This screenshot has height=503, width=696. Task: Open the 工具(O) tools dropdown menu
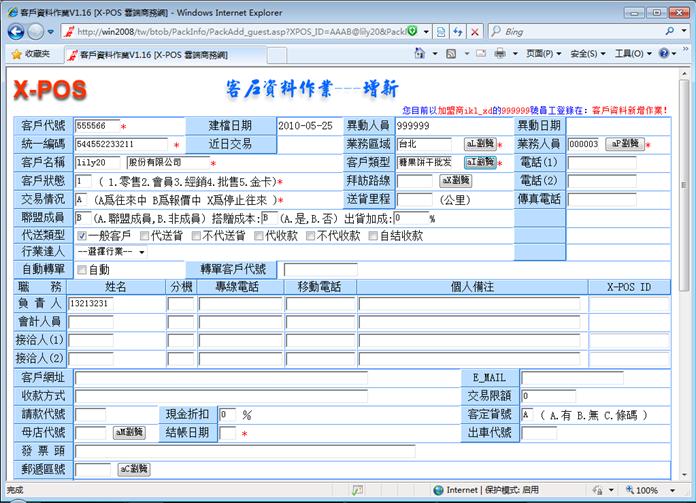pyautogui.click(x=634, y=54)
